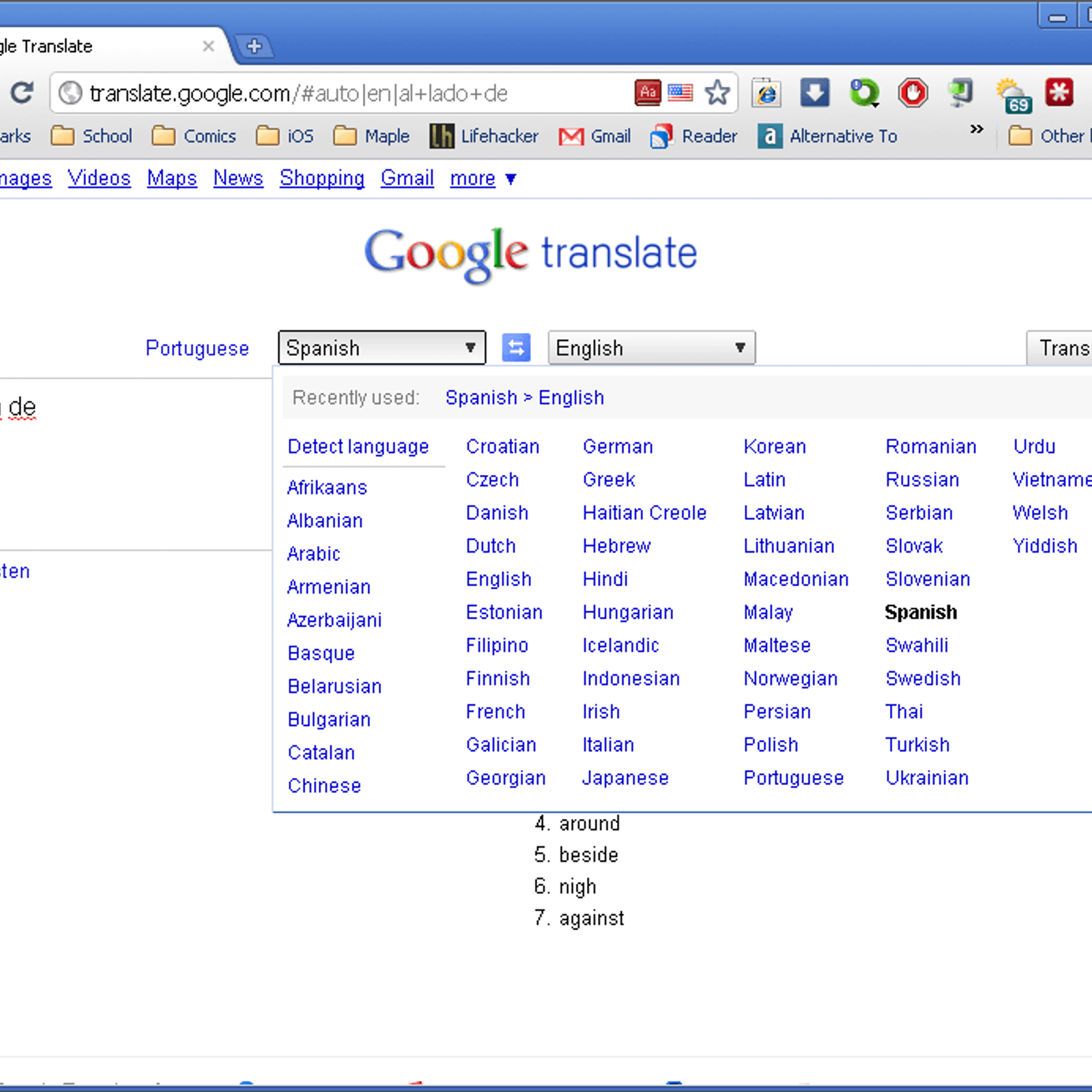Select Japanese from language list
Screen dimensions: 1092x1092
[x=625, y=778]
